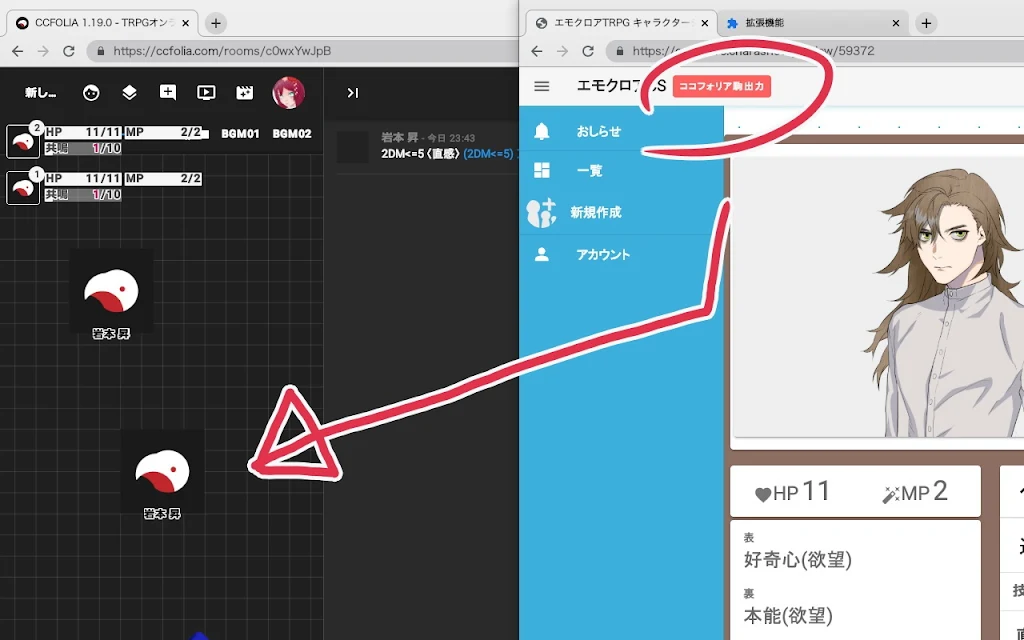Click the HP 11 value on character sheet
1024x640 pixels.
tap(792, 492)
